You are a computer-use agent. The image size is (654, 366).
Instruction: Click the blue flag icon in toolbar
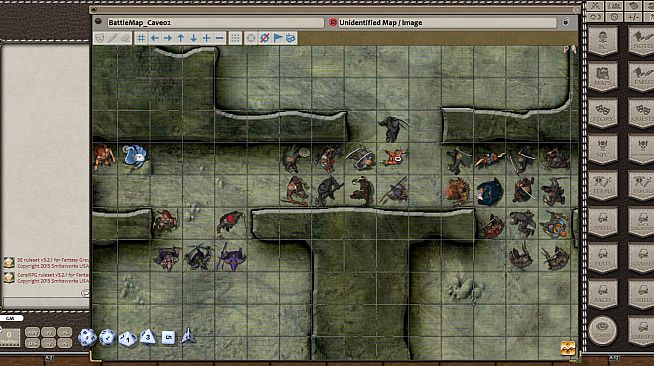(x=278, y=38)
